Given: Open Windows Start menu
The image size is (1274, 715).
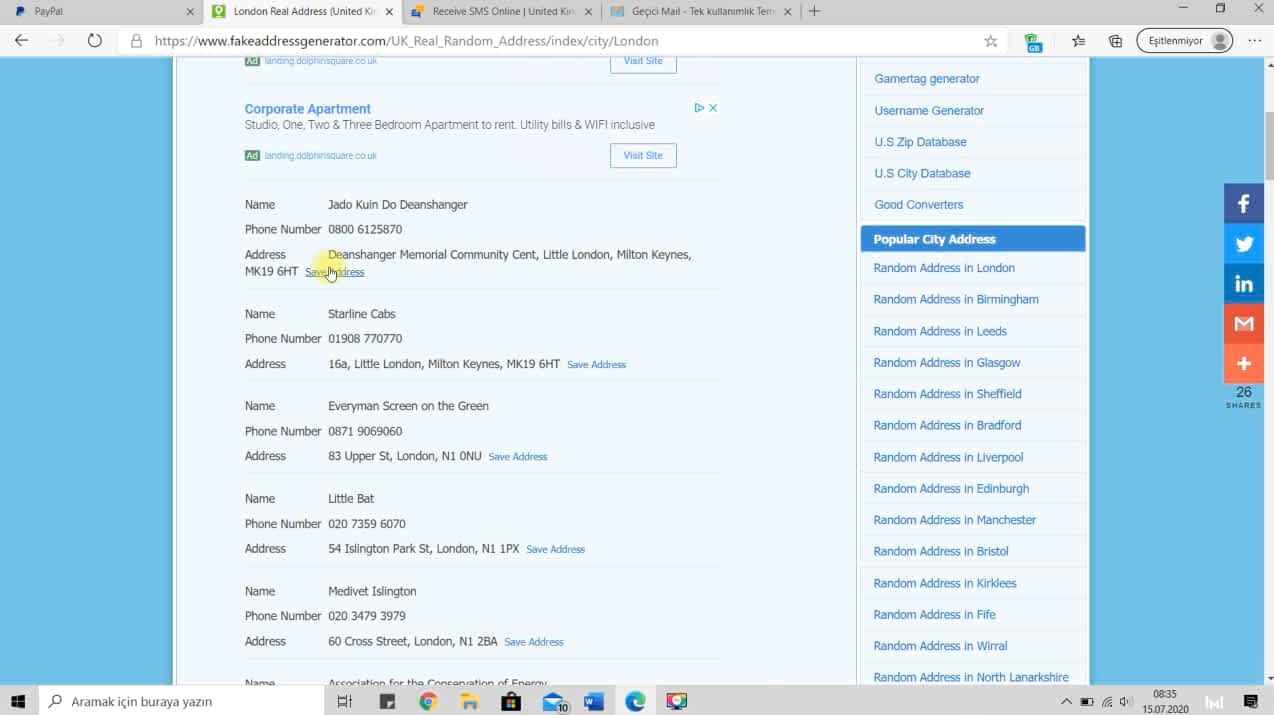Looking at the screenshot, I should (x=18, y=701).
